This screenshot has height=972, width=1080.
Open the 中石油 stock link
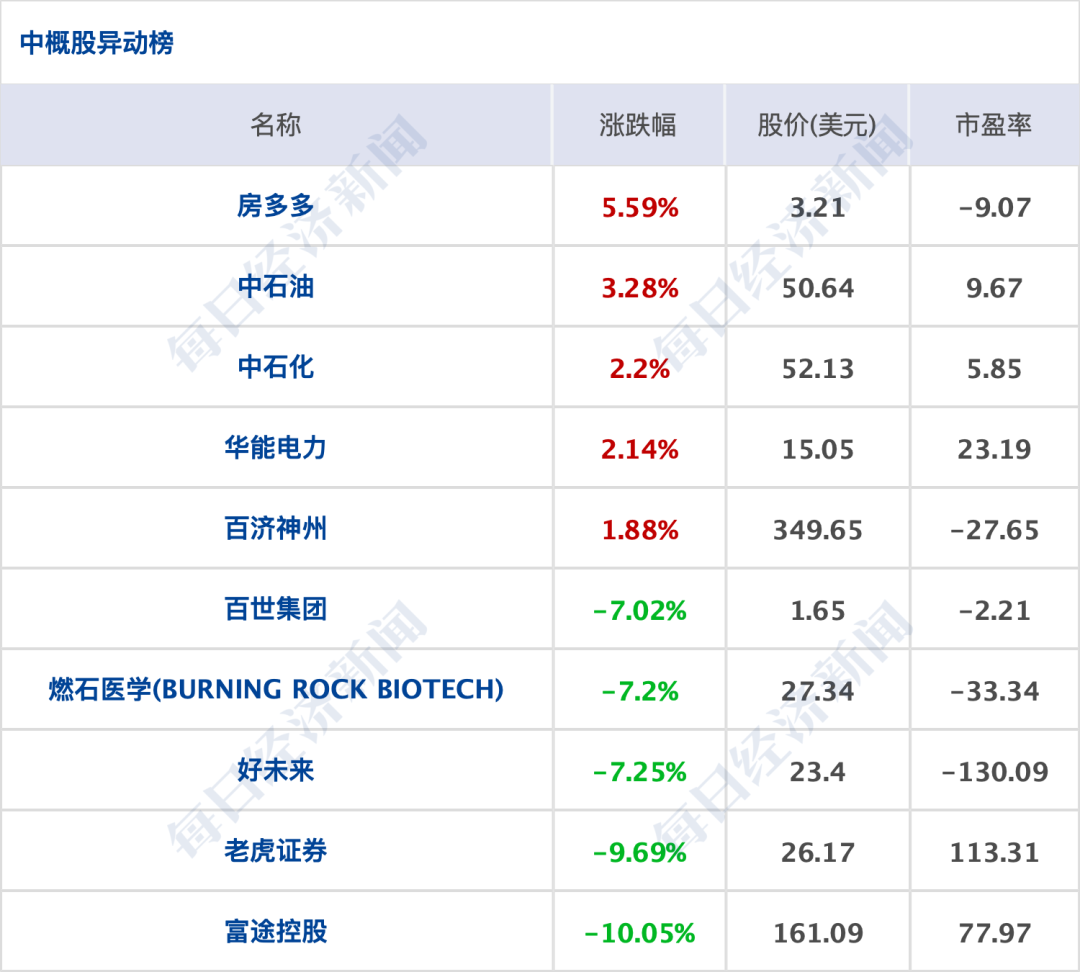coord(276,288)
